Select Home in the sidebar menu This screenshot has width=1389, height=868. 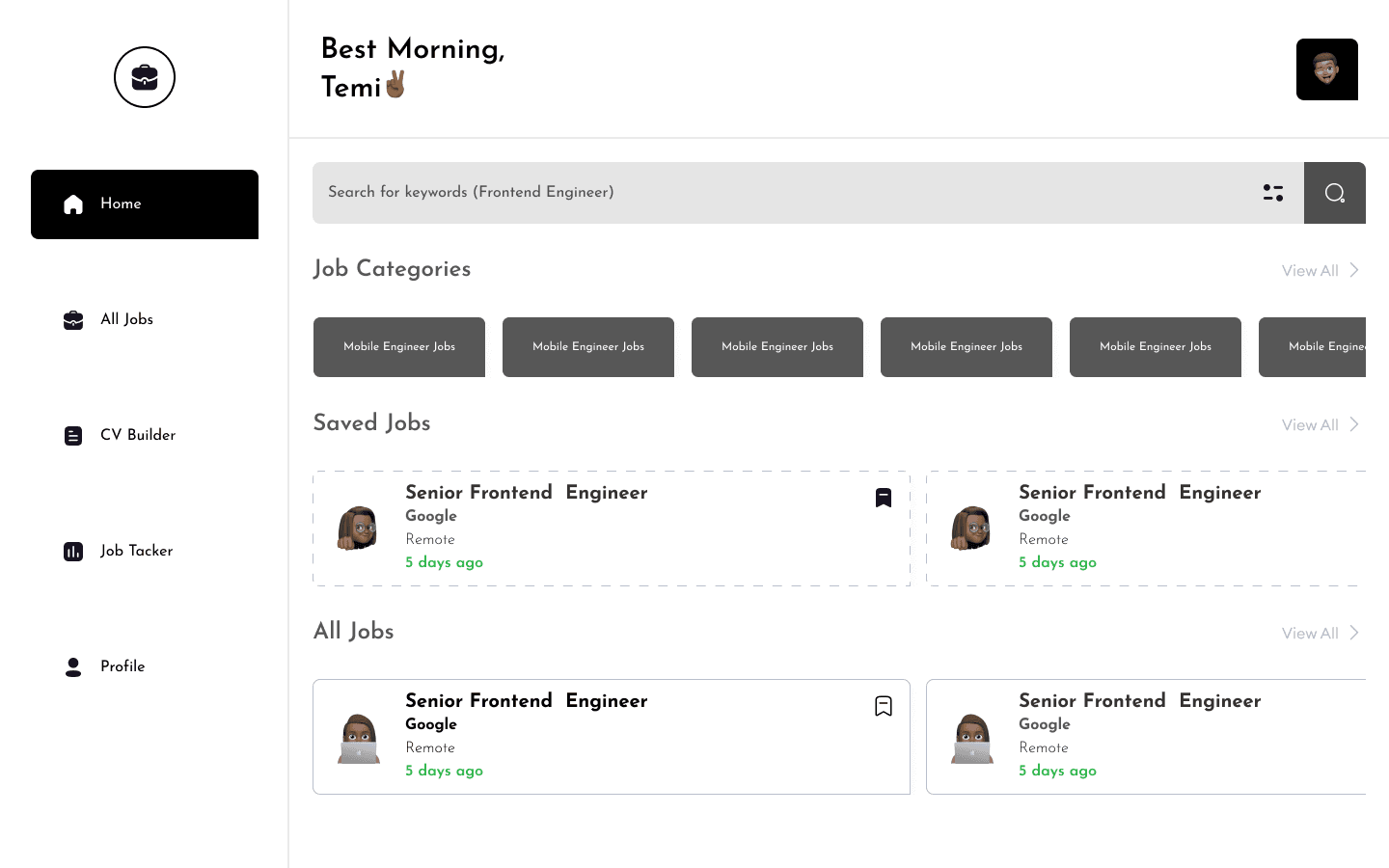pos(145,204)
